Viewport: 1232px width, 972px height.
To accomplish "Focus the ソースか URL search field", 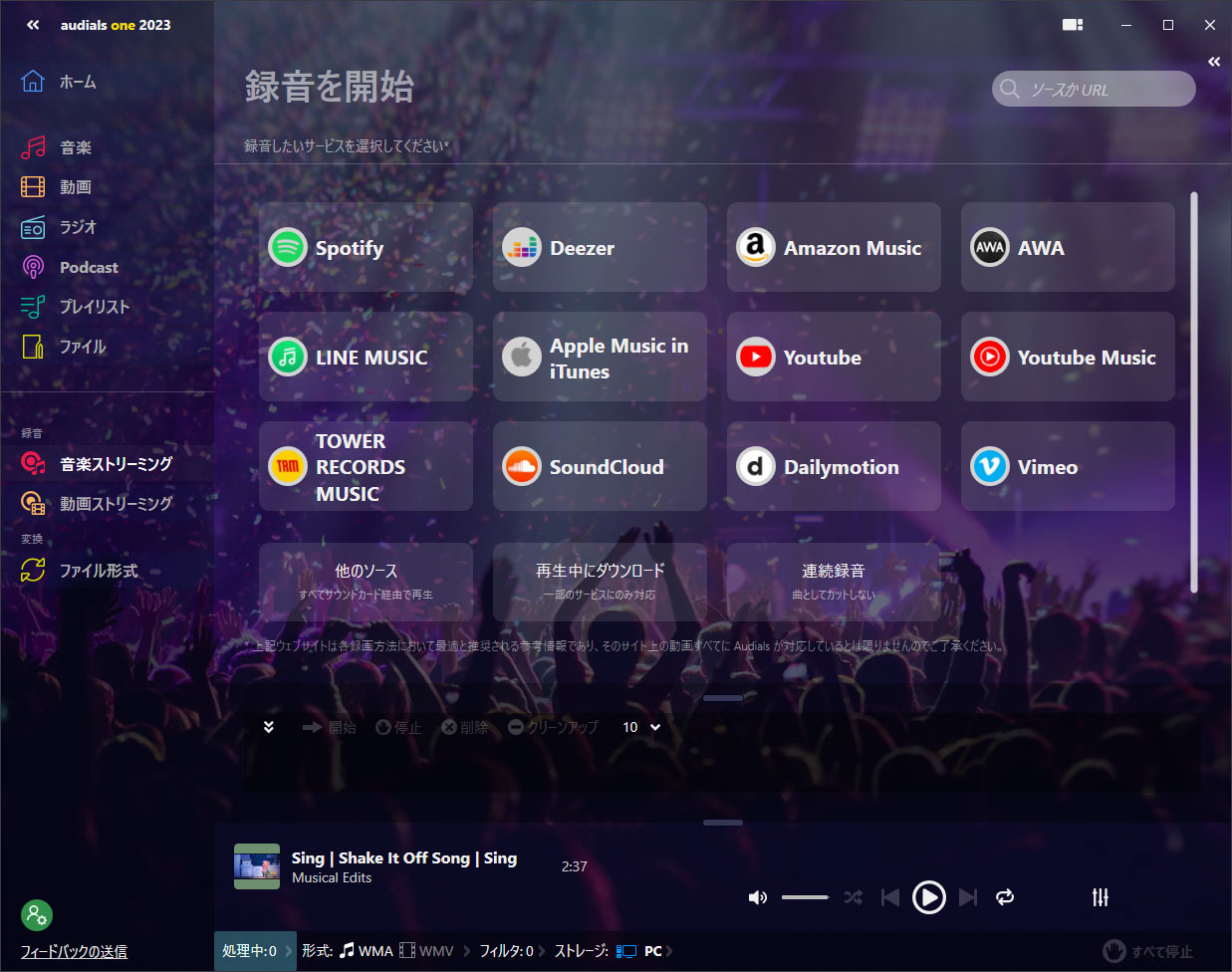I will [x=1094, y=89].
